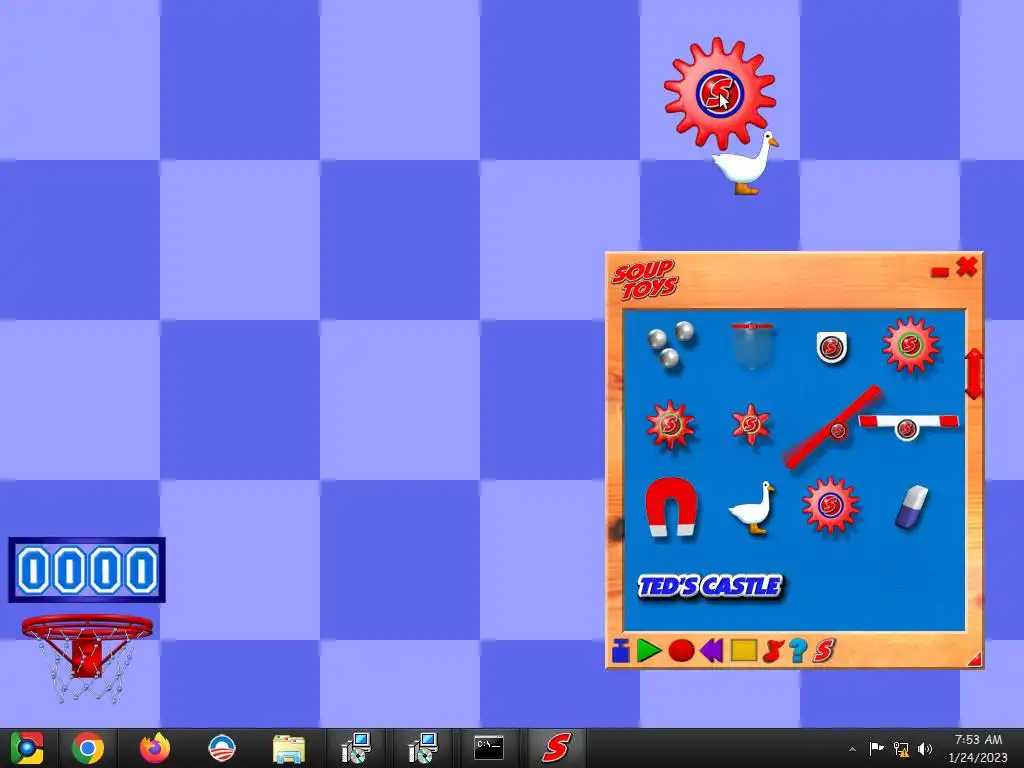Click the blue weight icon in toolbar
The height and width of the screenshot is (768, 1024).
click(620, 650)
